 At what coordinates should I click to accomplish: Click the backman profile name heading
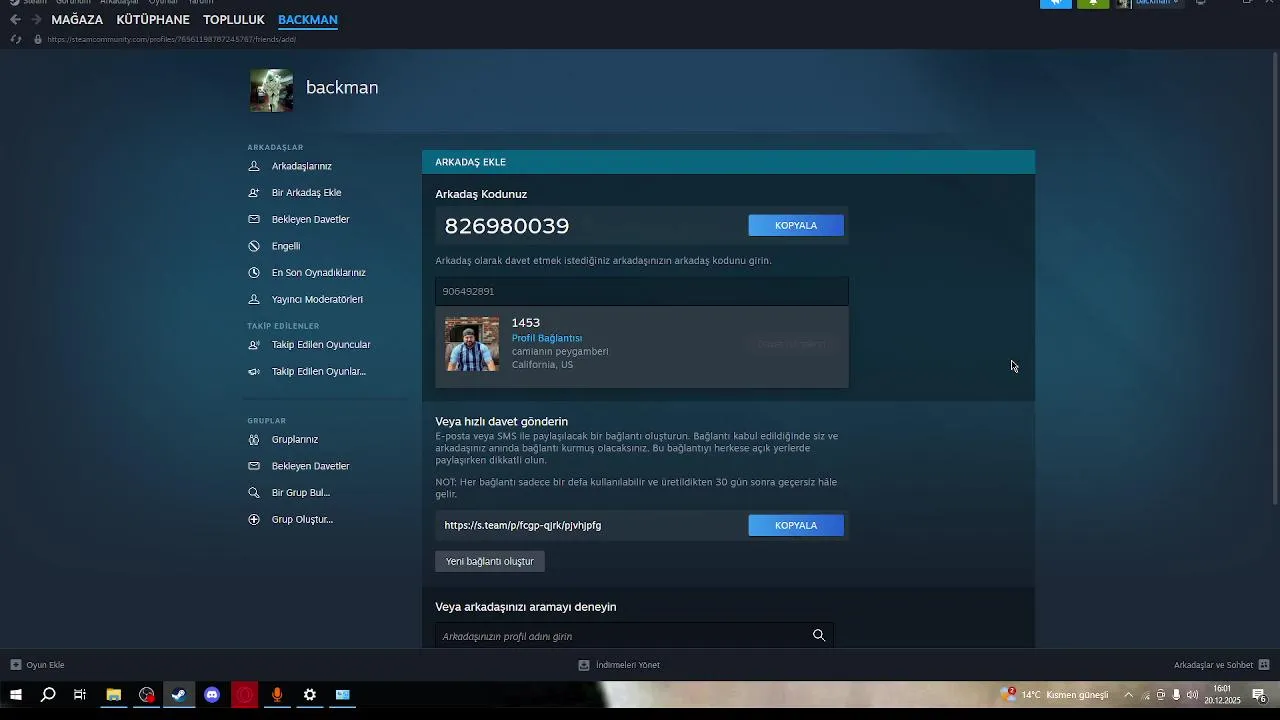342,87
